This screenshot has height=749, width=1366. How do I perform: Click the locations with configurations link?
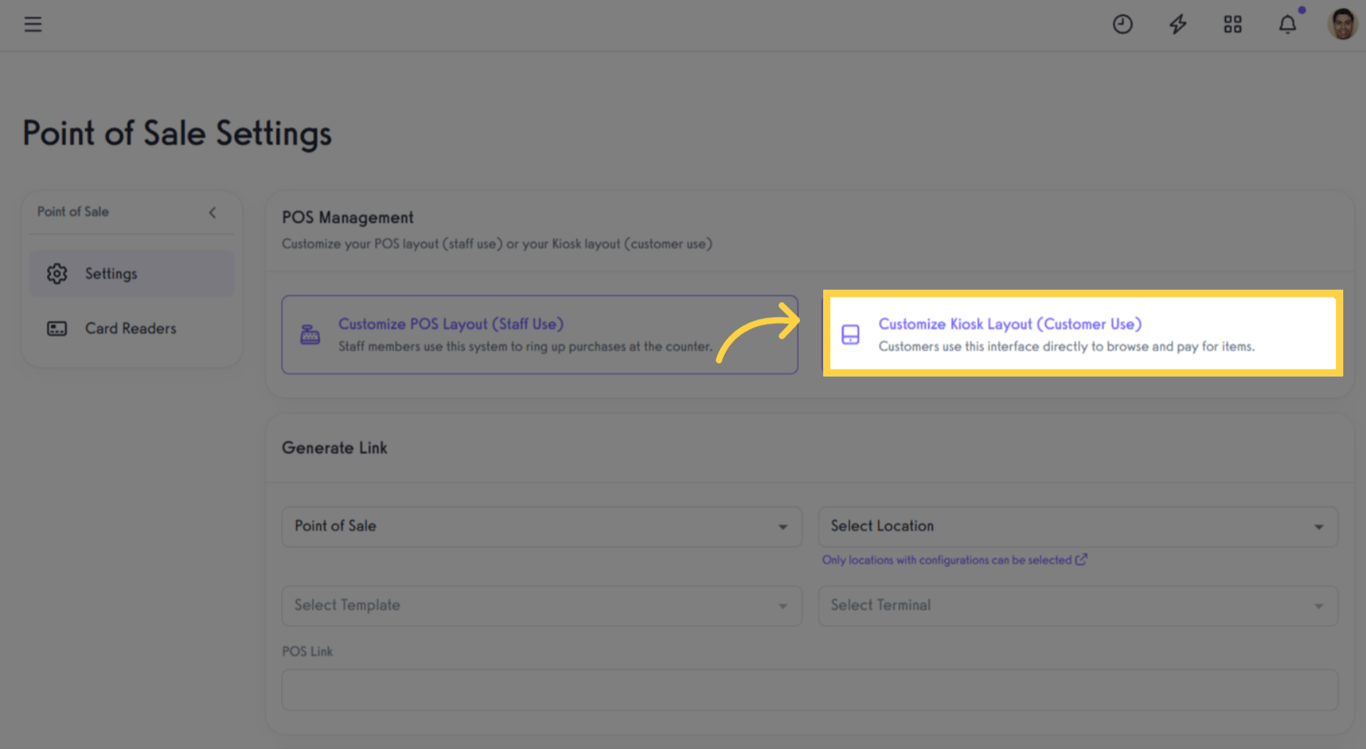click(x=948, y=559)
